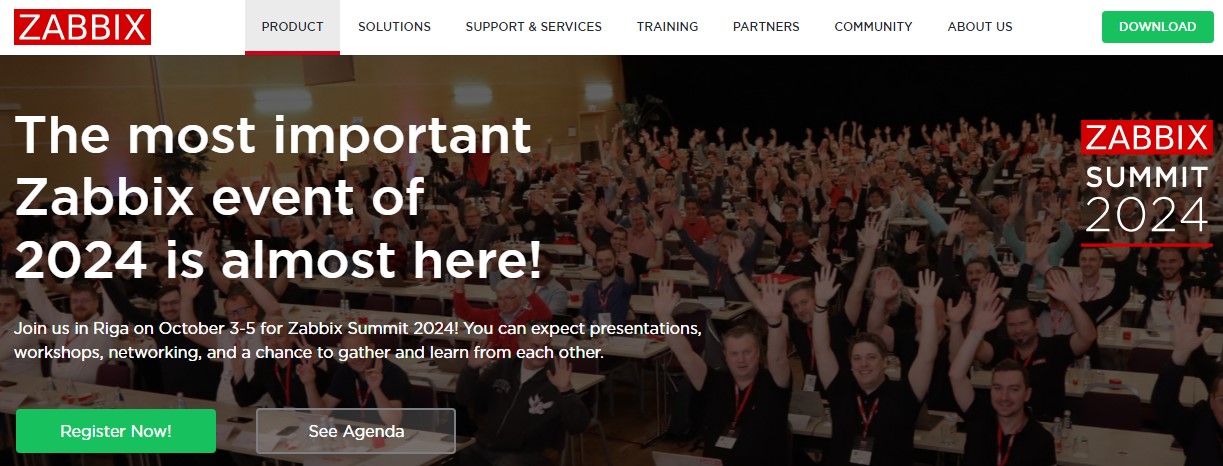The height and width of the screenshot is (466, 1223).
Task: Click the green DOWNLOAD button
Action: tap(1157, 27)
